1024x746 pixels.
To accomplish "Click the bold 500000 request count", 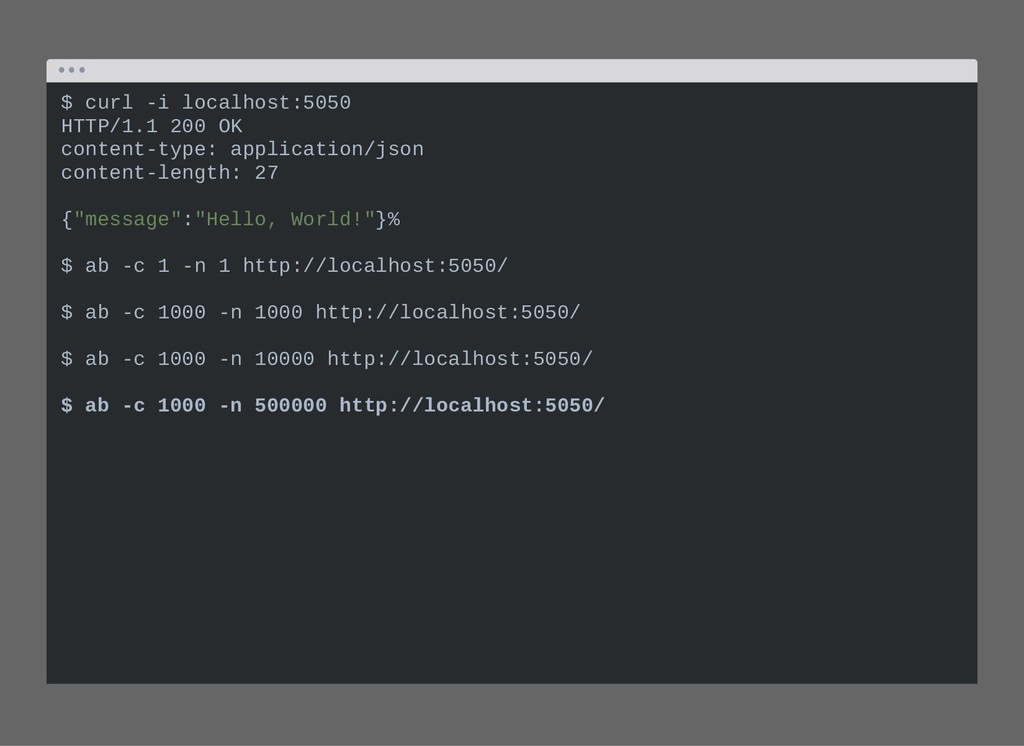I will click(291, 406).
